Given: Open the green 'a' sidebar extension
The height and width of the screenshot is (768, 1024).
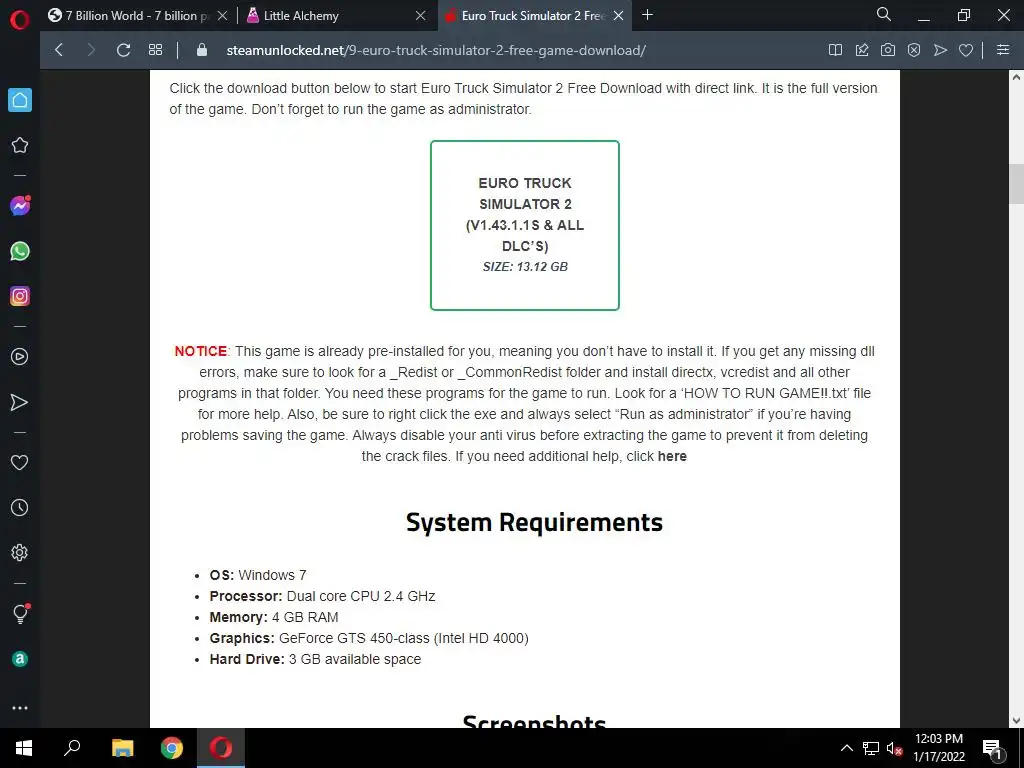Looking at the screenshot, I should [x=20, y=659].
